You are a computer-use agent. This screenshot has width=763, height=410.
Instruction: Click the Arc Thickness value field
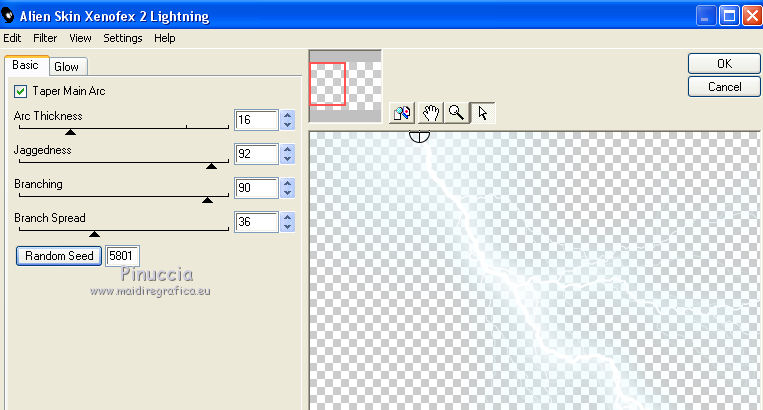tap(256, 120)
